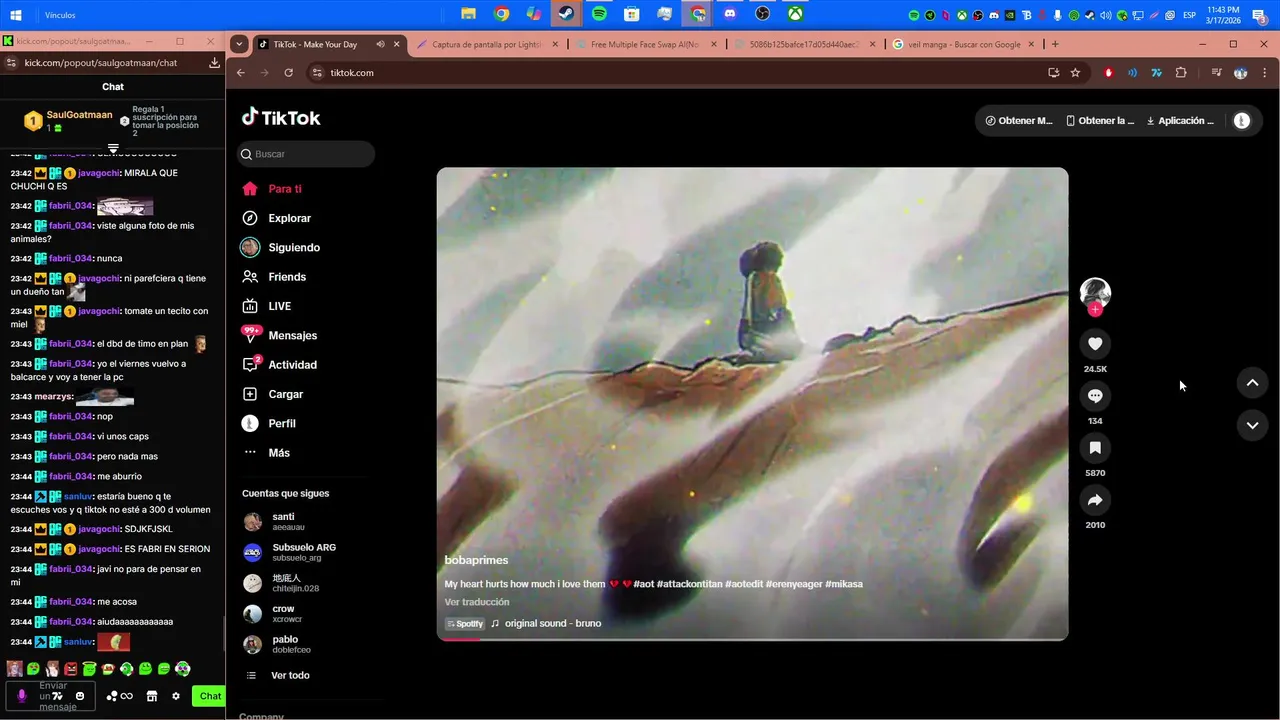This screenshot has height=720, width=1280.
Task: Open Siguiendo in TikTok sidebar
Action: click(281, 247)
